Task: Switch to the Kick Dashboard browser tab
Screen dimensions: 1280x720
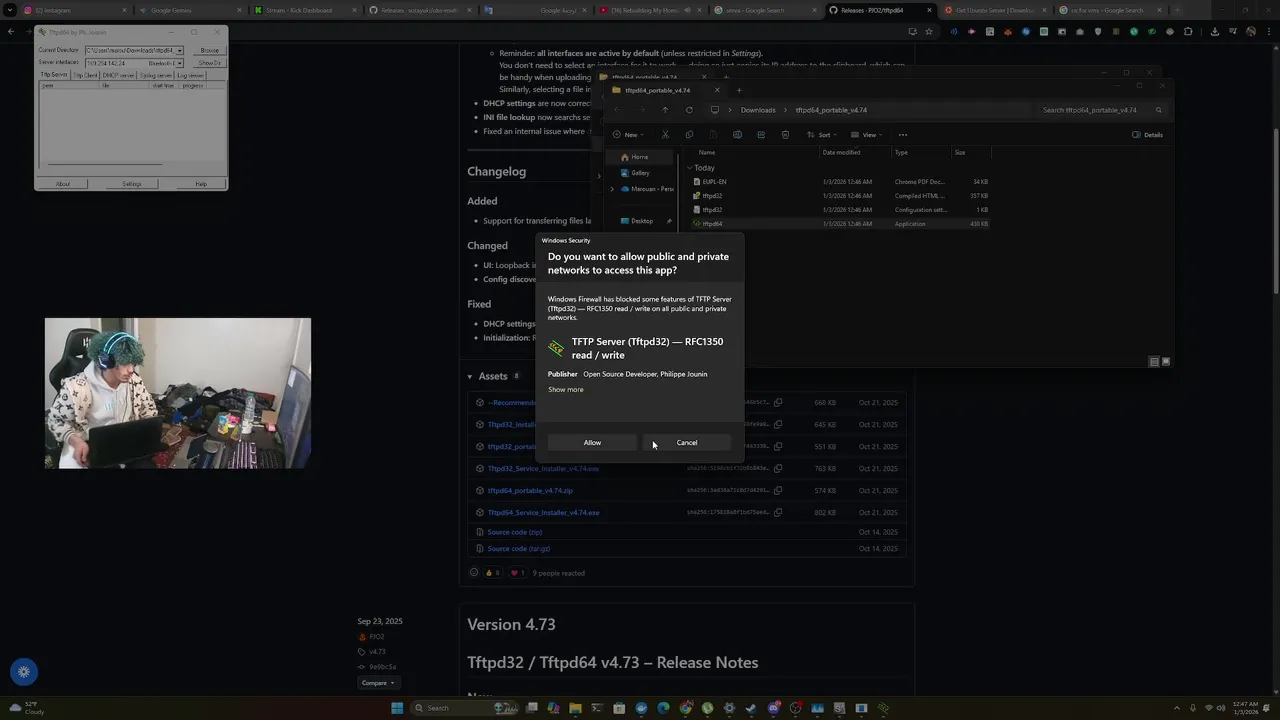Action: coord(305,10)
